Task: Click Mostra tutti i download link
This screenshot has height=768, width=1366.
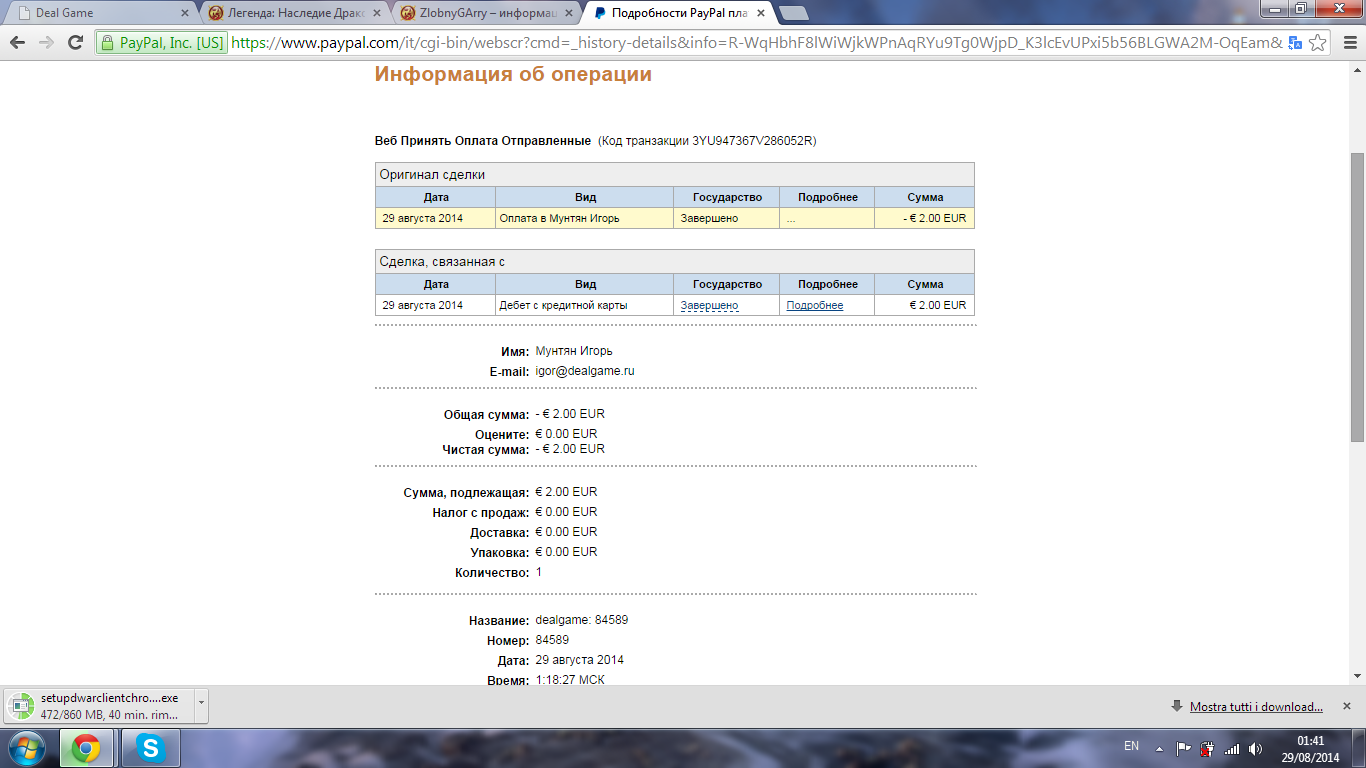Action: click(x=1256, y=707)
